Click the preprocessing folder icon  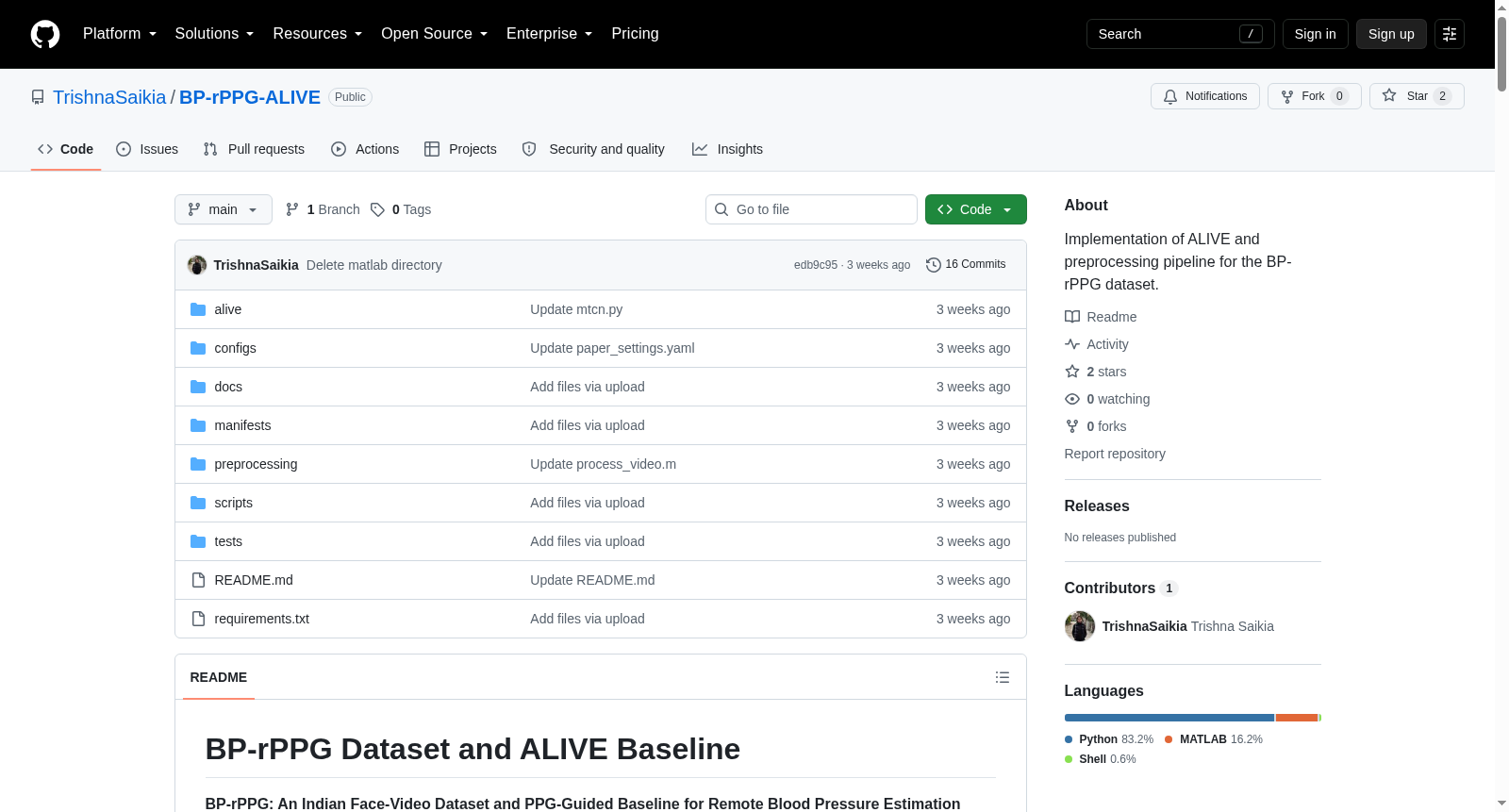click(198, 464)
